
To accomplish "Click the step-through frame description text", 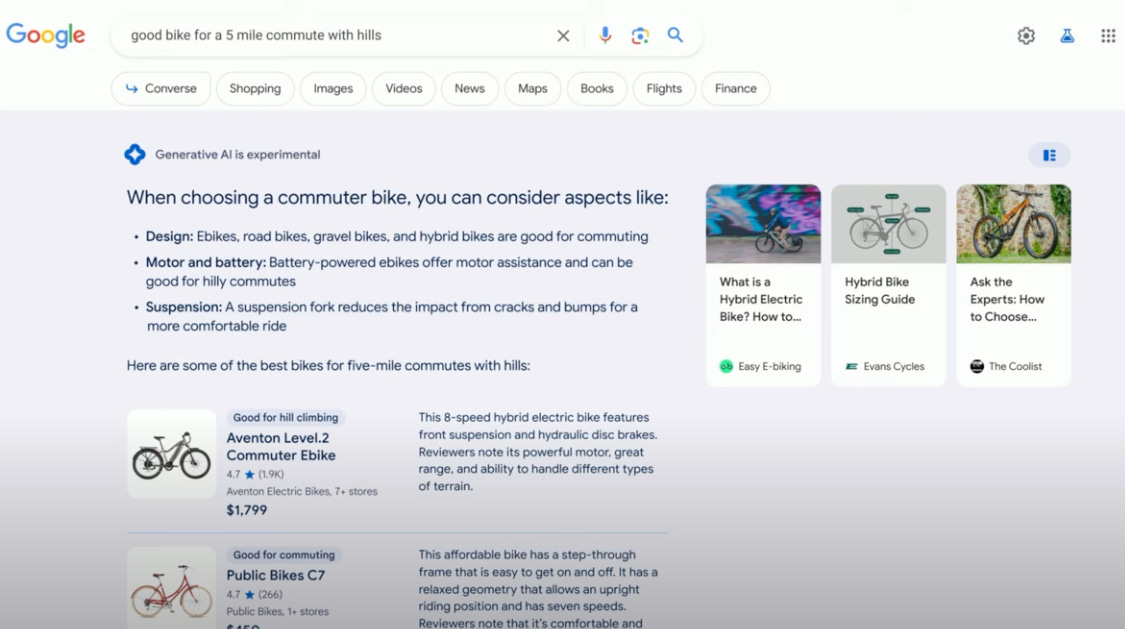I will click(x=538, y=589).
